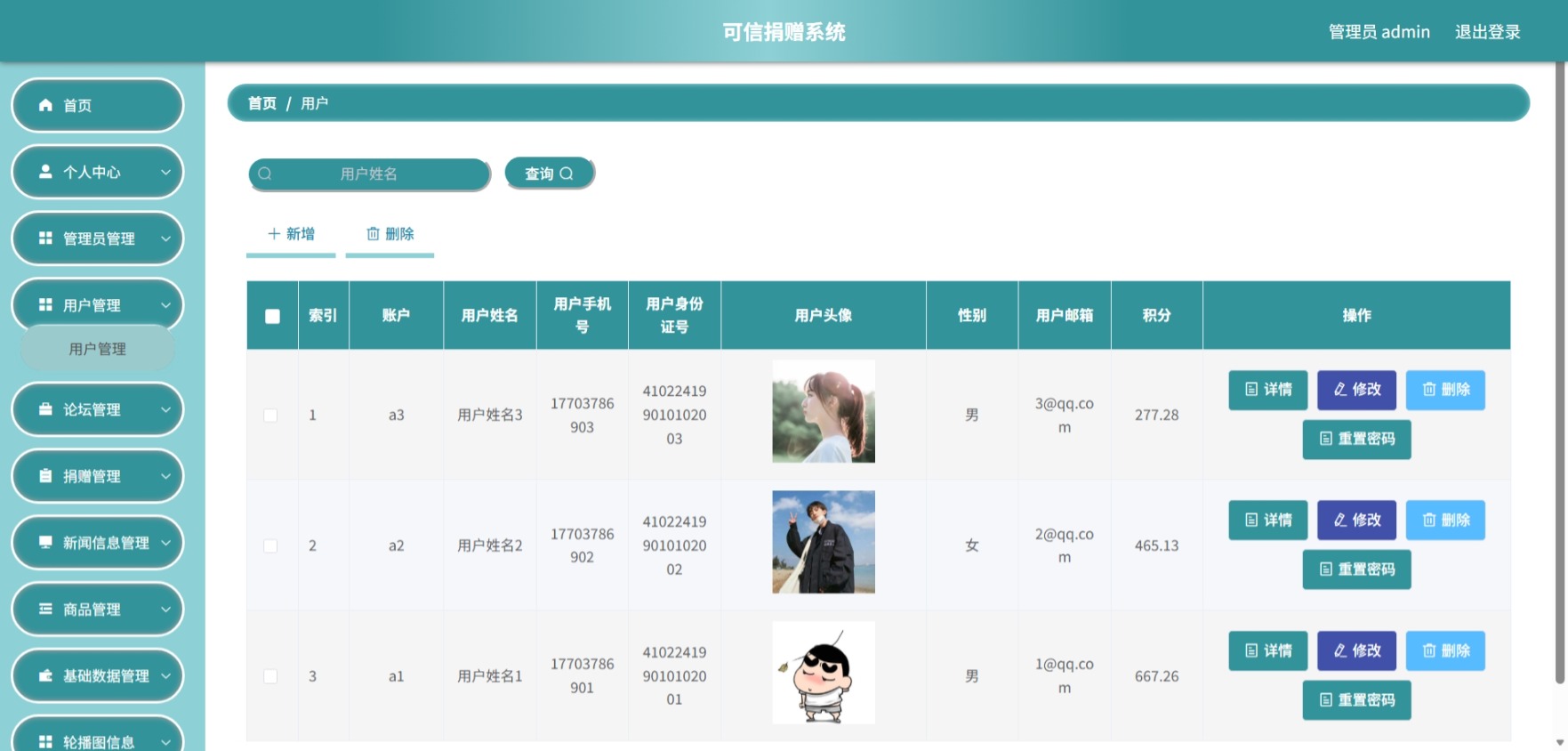1568x751 pixels.
Task: Click the trash icon of toolbar 删除
Action: click(x=374, y=234)
